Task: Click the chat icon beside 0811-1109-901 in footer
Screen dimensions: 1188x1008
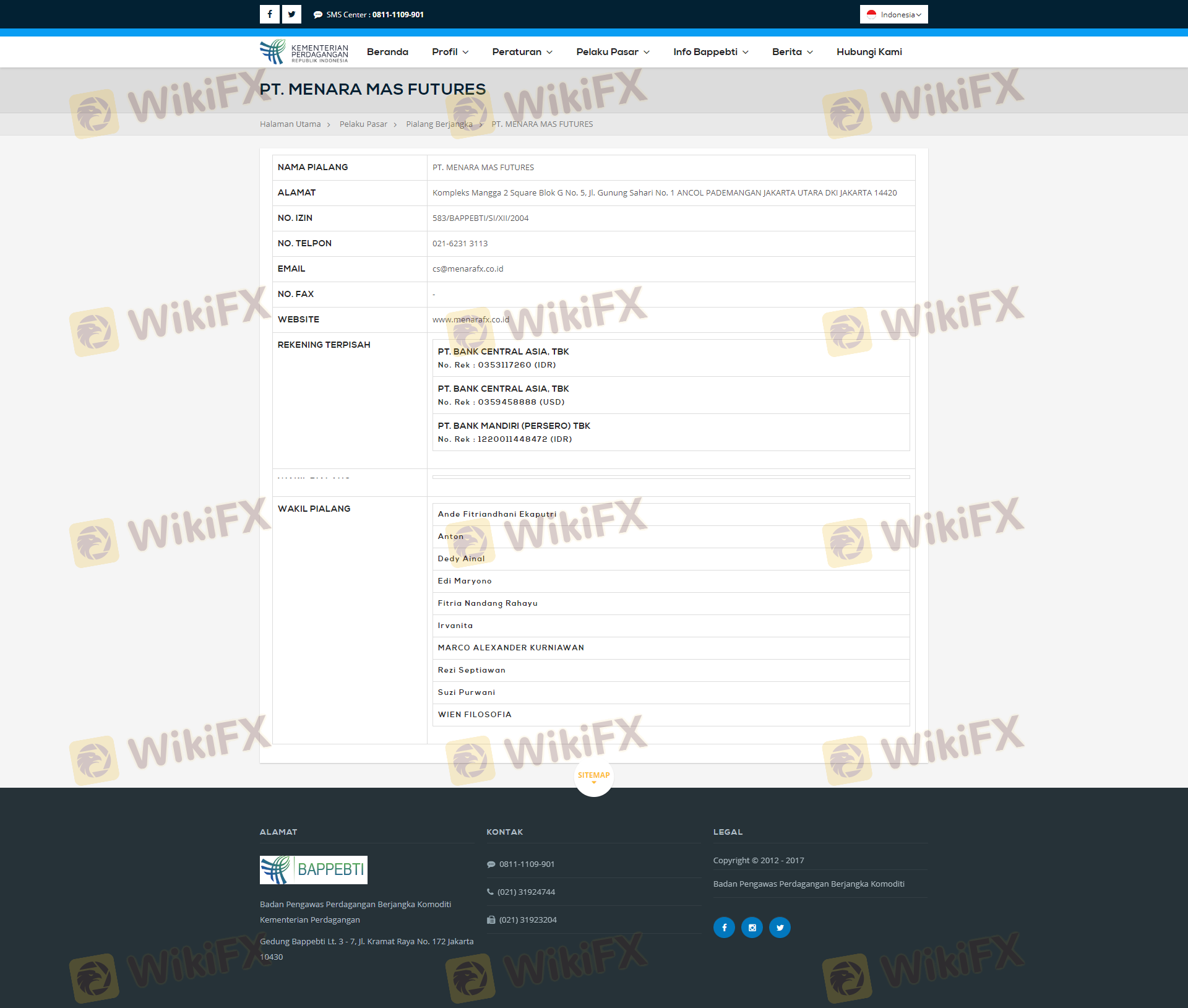Action: point(491,864)
